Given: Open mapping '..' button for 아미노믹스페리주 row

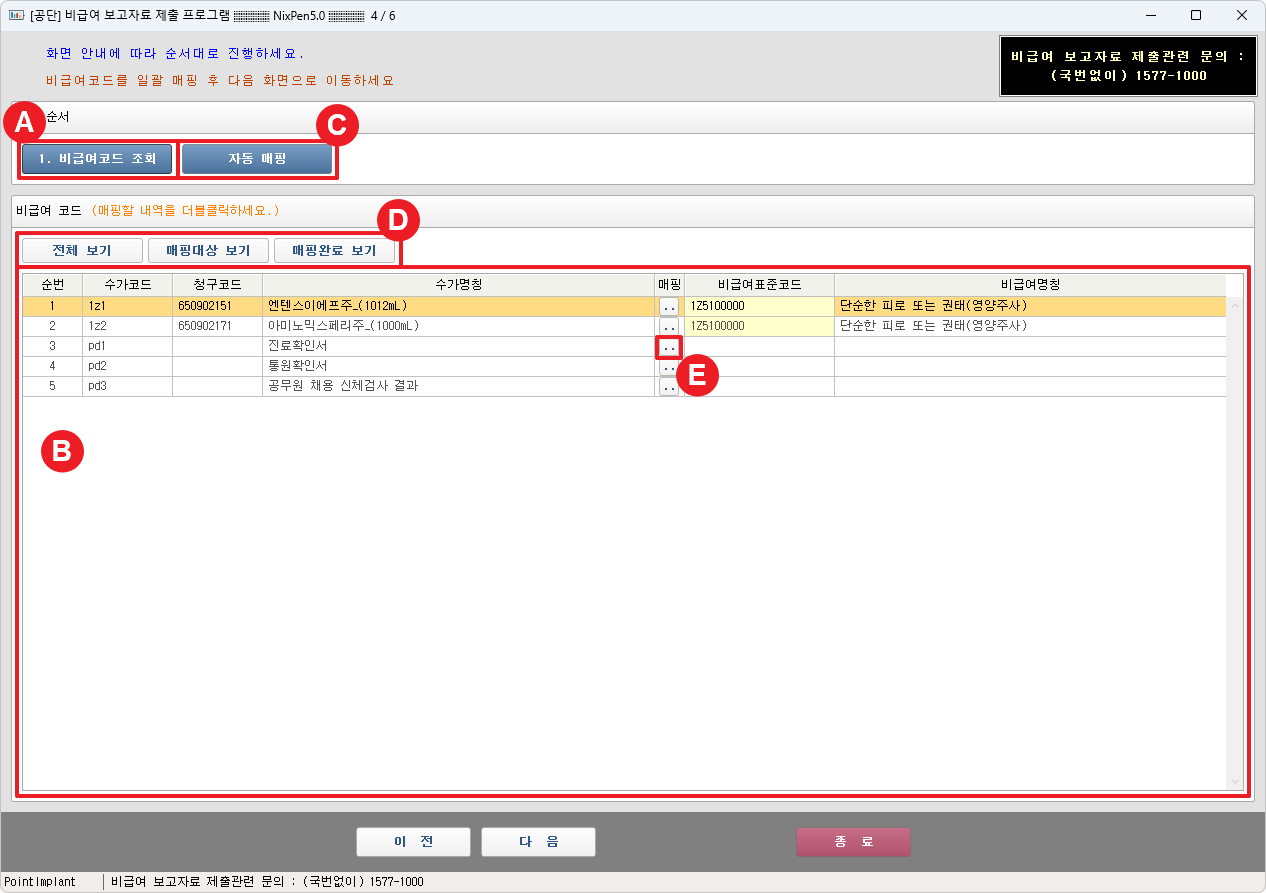Looking at the screenshot, I should pyautogui.click(x=669, y=326).
